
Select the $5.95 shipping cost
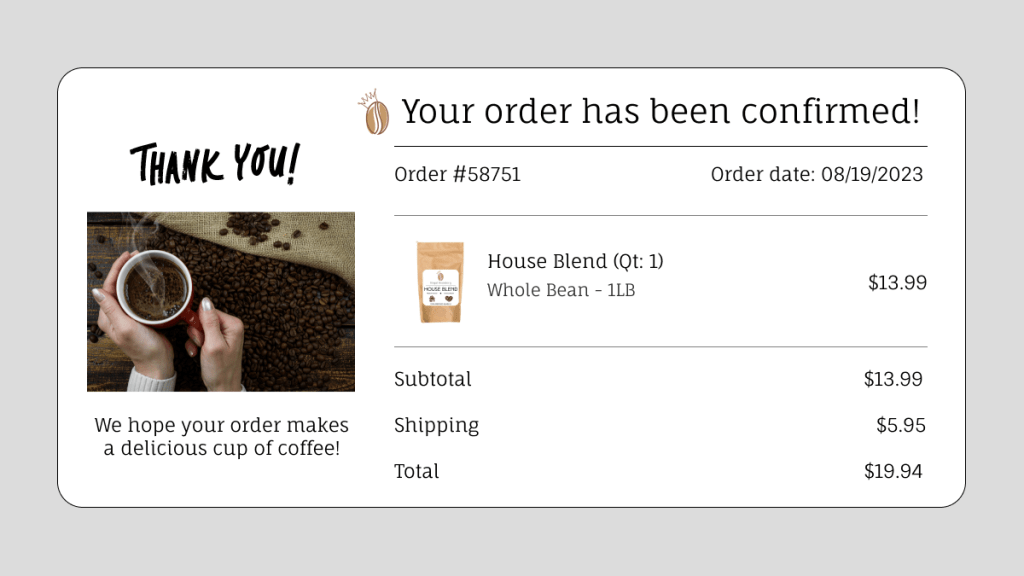tap(900, 426)
